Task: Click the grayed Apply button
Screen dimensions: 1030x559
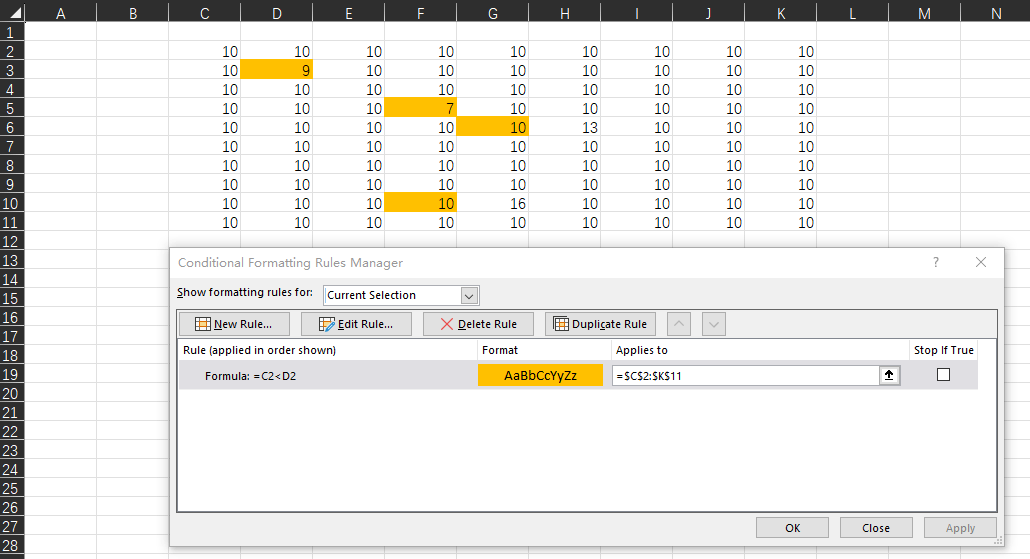Action: point(960,527)
